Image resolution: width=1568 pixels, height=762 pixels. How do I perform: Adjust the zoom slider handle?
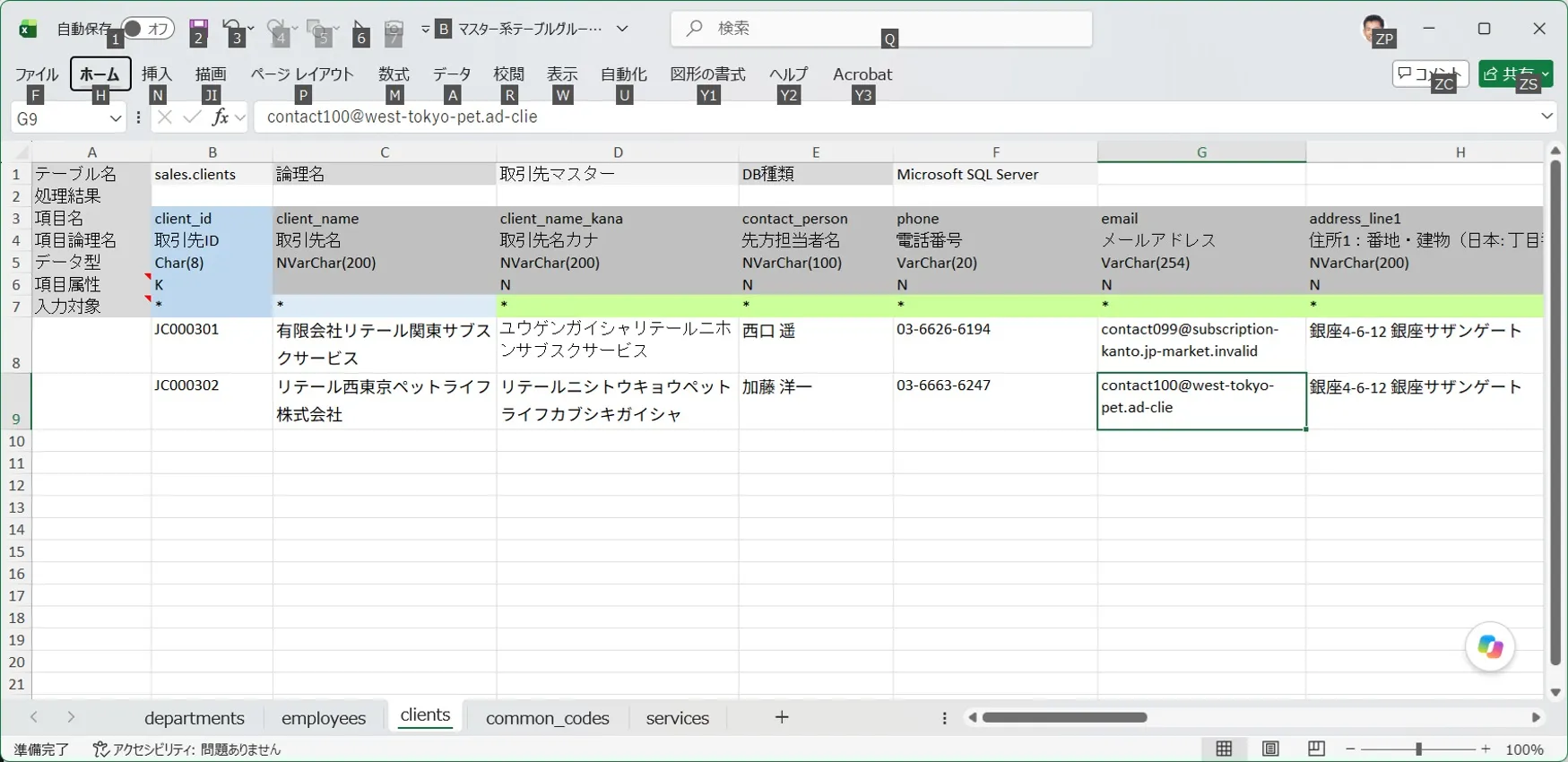point(1418,749)
